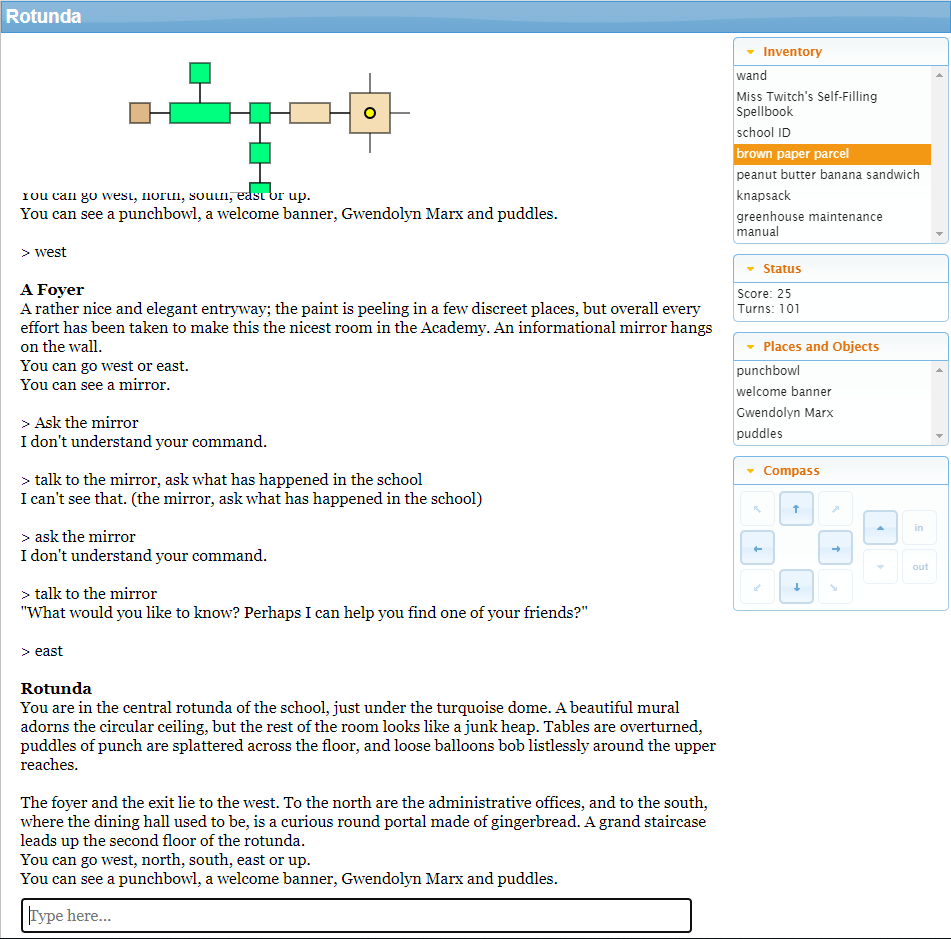Click the southwest compass arrow
The image size is (951, 939).
[757, 587]
